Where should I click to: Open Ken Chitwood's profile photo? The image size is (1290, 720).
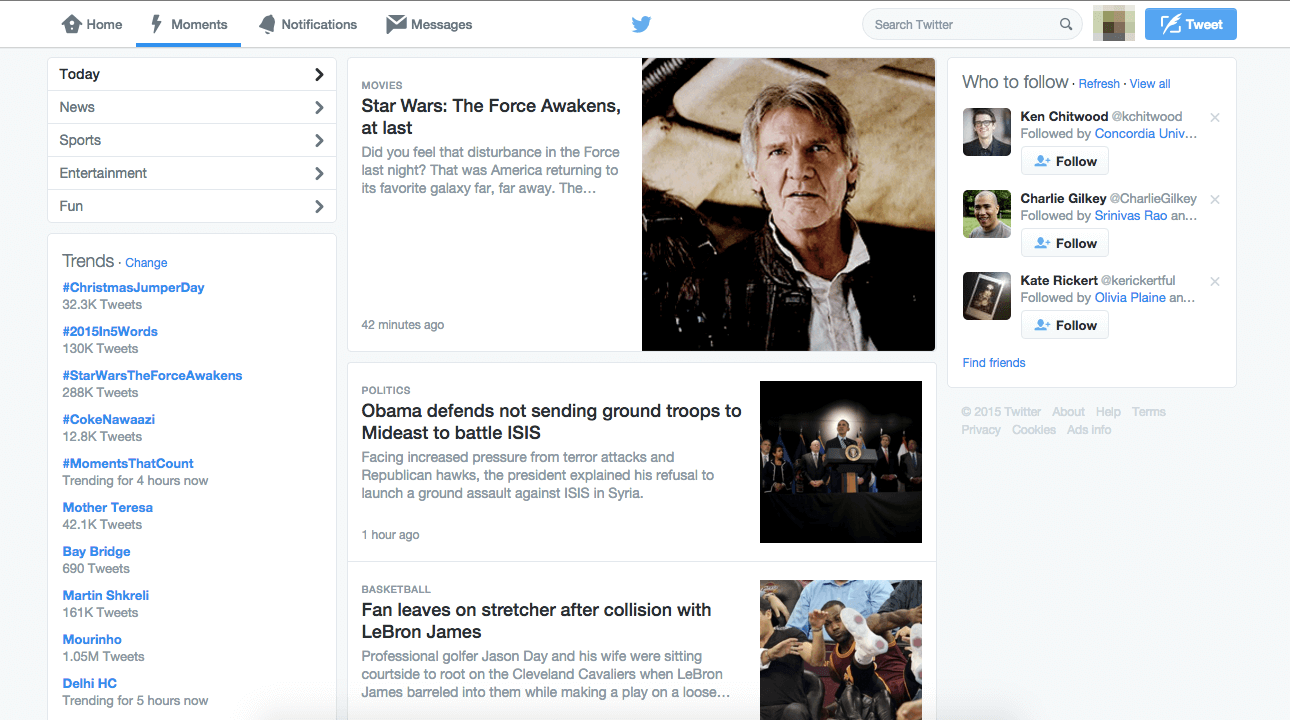tap(987, 132)
